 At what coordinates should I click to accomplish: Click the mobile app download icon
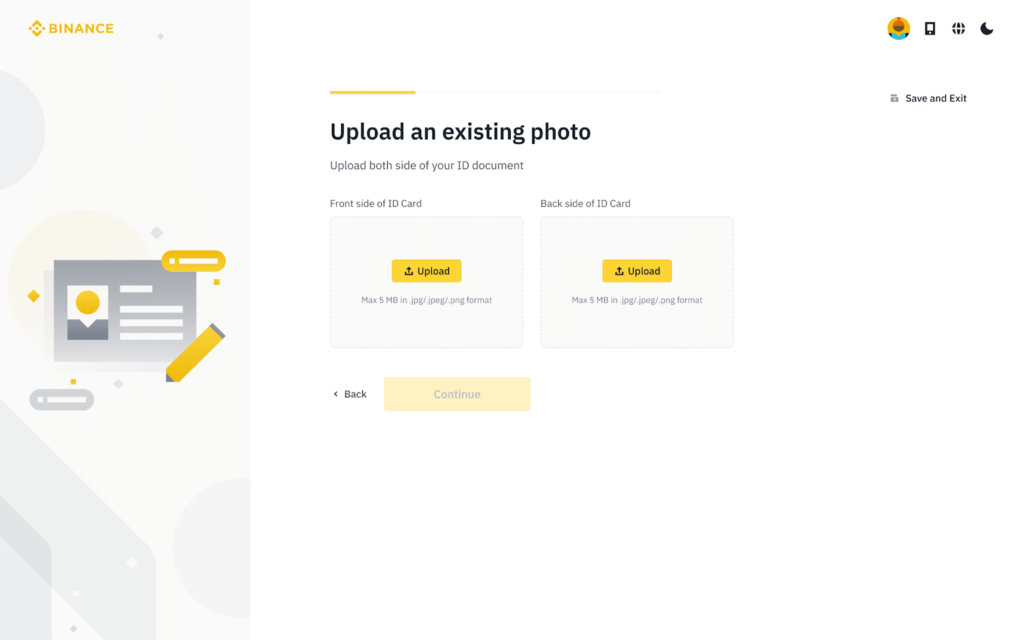(x=929, y=28)
